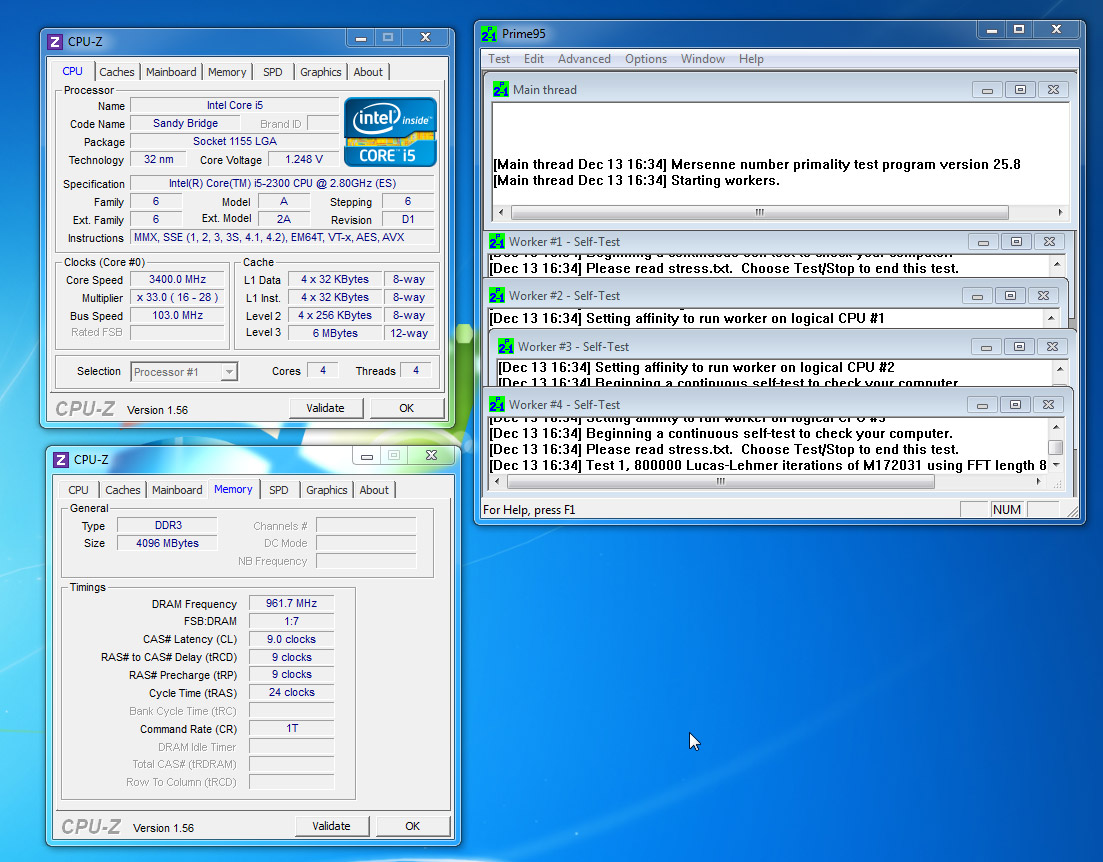
Task: Click the DRAM Frequency value 961.7 MHz
Action: [x=291, y=603]
